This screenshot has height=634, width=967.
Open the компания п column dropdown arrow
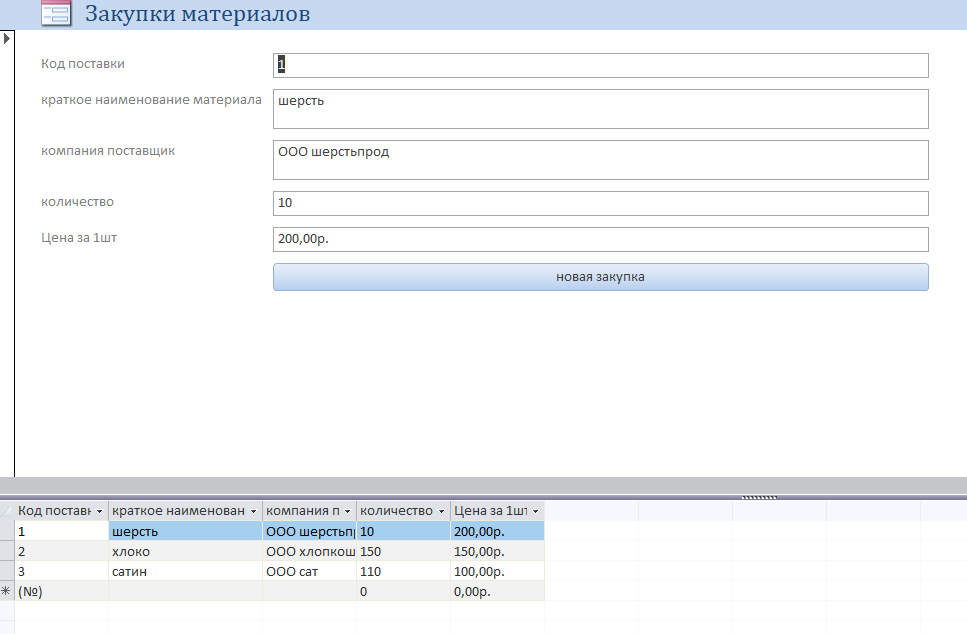click(x=347, y=511)
